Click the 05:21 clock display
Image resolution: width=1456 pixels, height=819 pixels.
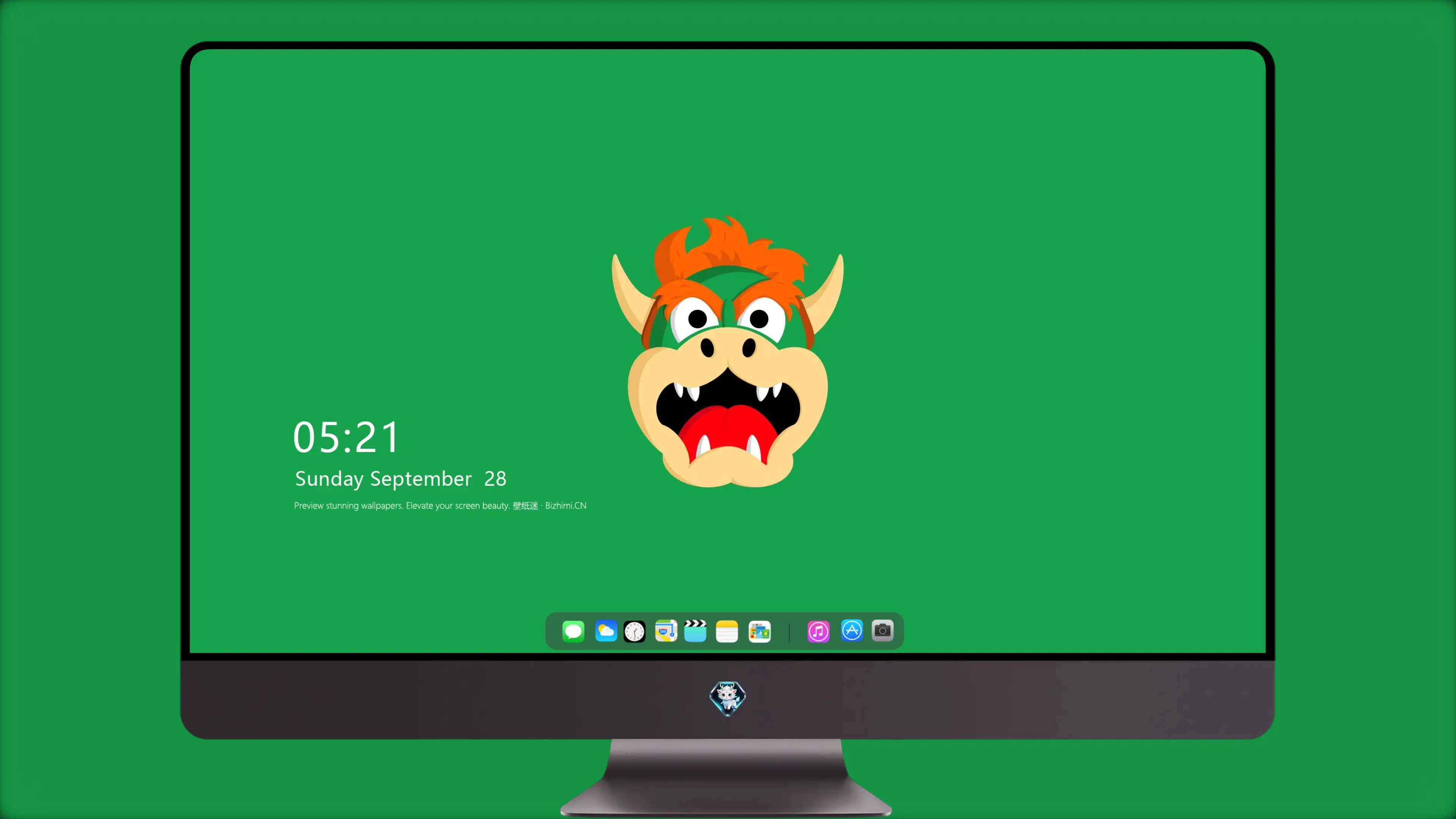pyautogui.click(x=346, y=438)
